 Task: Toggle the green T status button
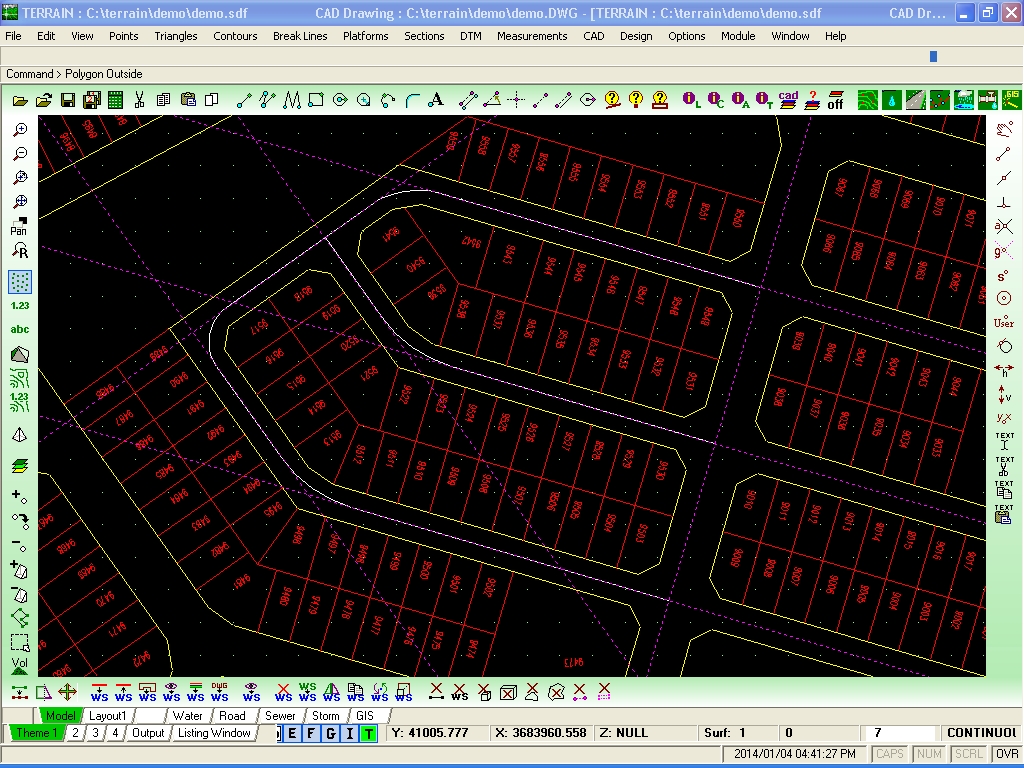368,733
